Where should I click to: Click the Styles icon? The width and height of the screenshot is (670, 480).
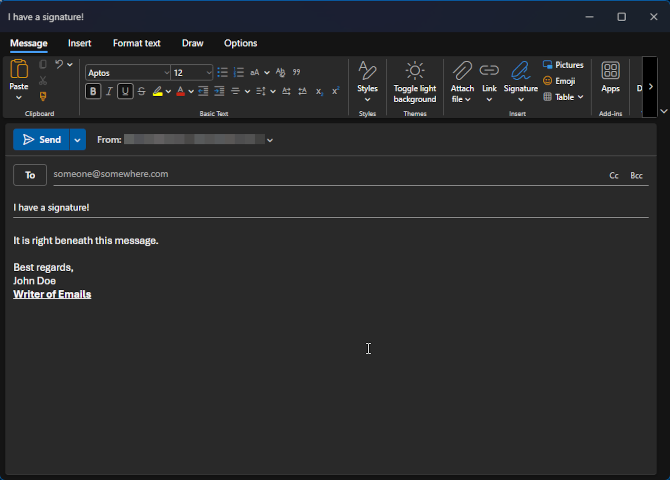(x=367, y=71)
